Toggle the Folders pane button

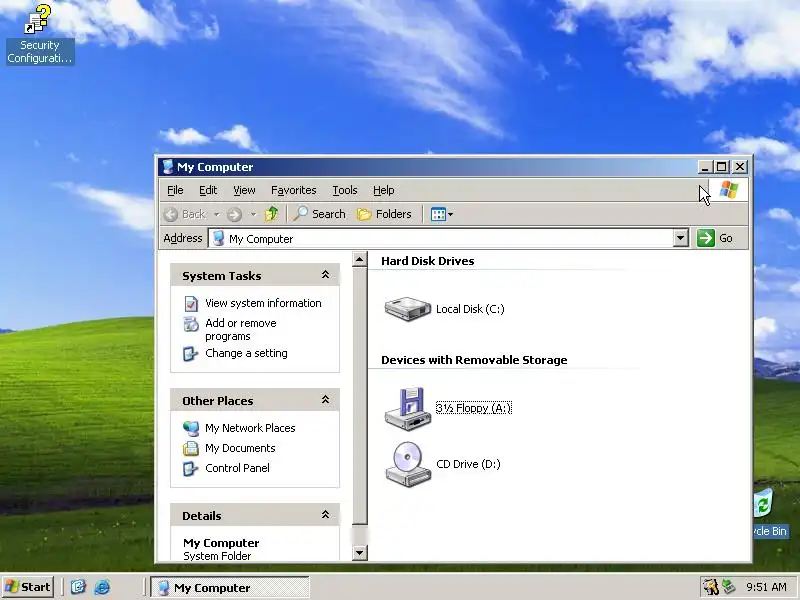(384, 214)
